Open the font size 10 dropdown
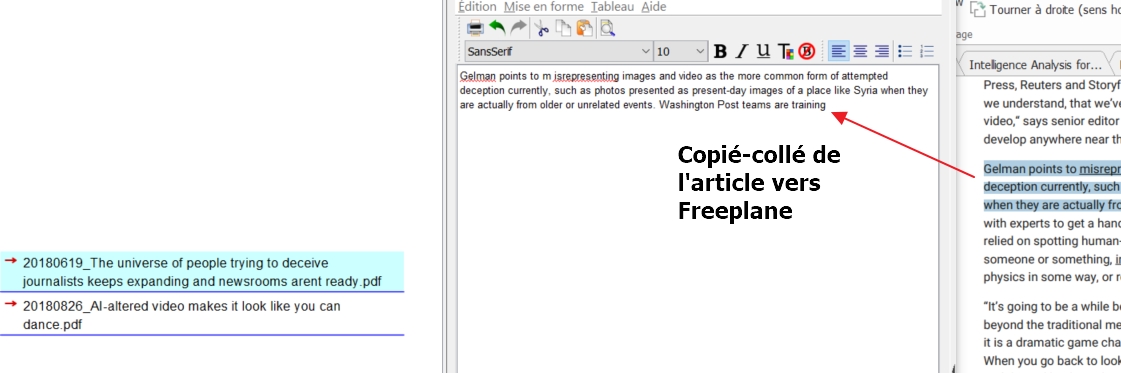Image resolution: width=1121 pixels, height=373 pixels. (681, 51)
